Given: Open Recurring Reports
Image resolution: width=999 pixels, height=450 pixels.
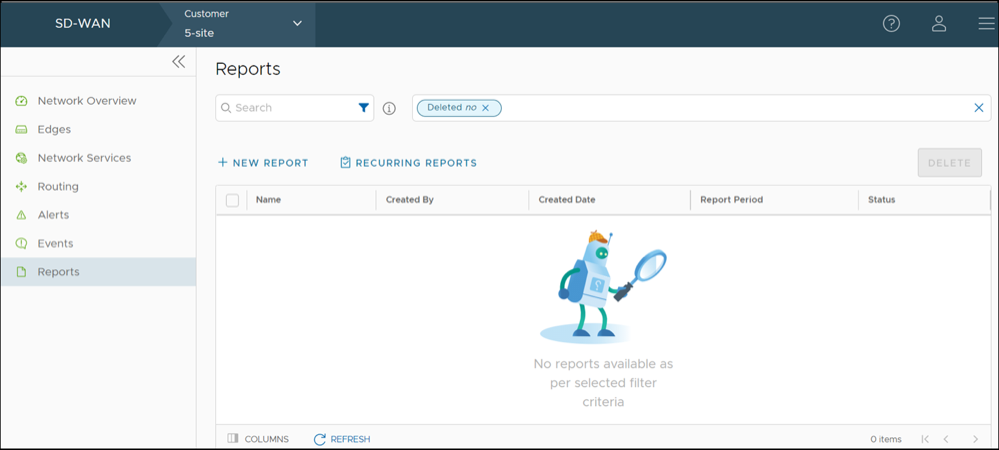Looking at the screenshot, I should point(408,163).
